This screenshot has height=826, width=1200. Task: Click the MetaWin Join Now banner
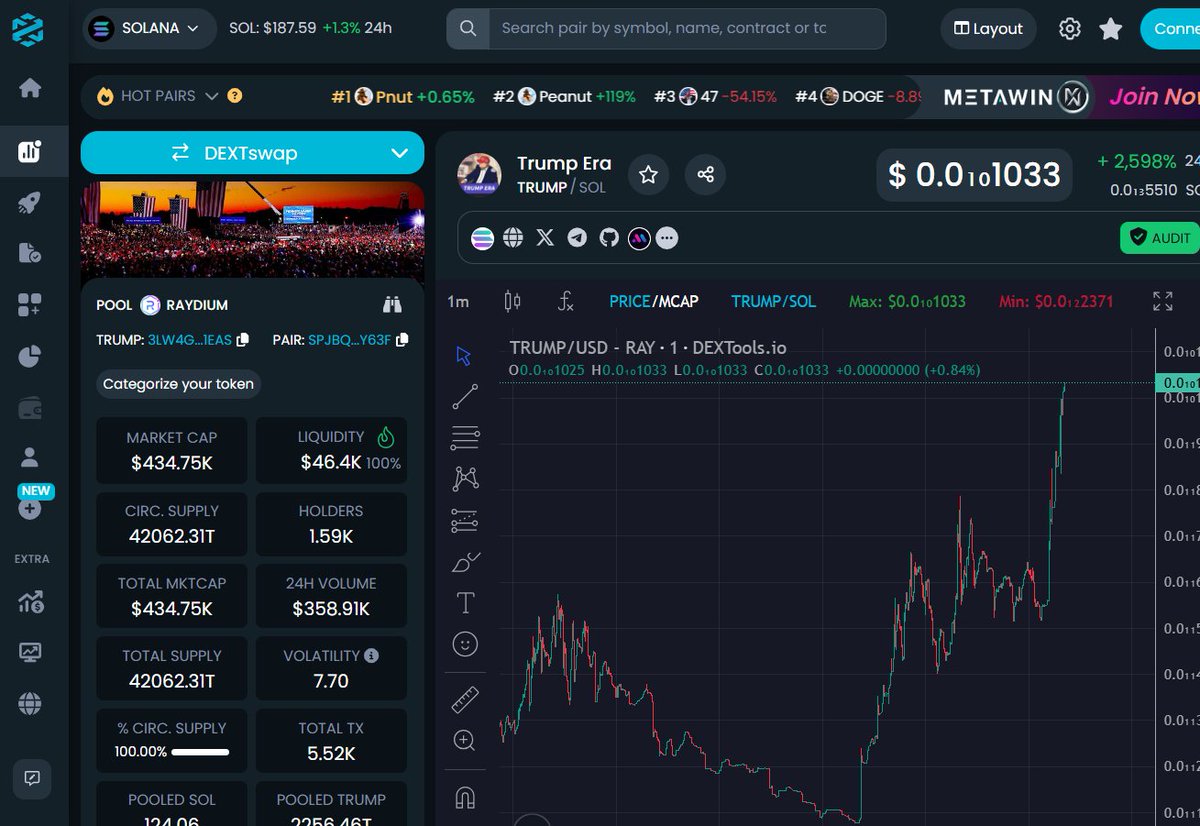[1060, 97]
